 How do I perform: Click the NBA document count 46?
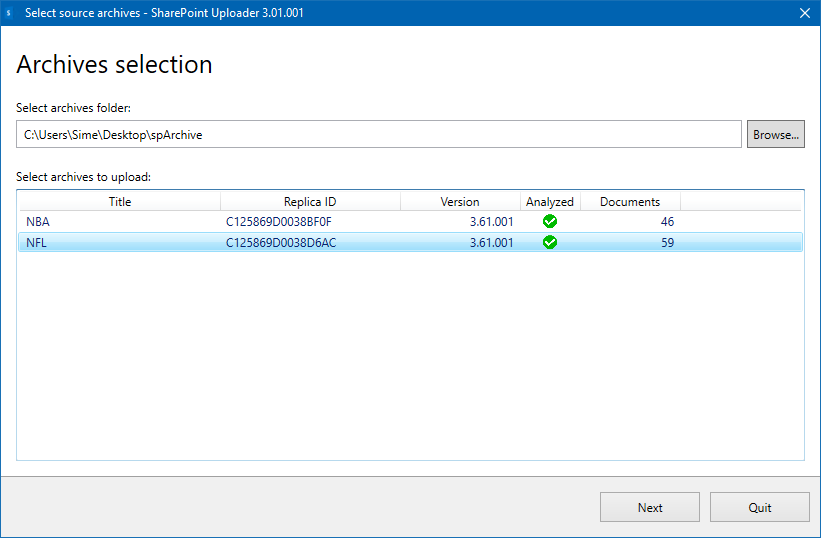666,222
